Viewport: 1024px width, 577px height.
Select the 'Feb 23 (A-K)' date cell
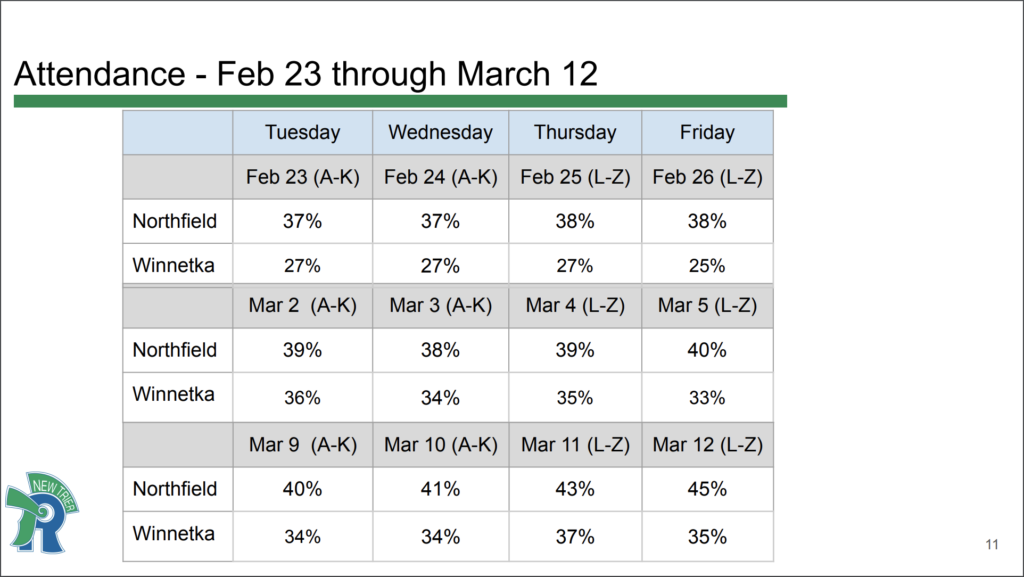[x=302, y=177]
